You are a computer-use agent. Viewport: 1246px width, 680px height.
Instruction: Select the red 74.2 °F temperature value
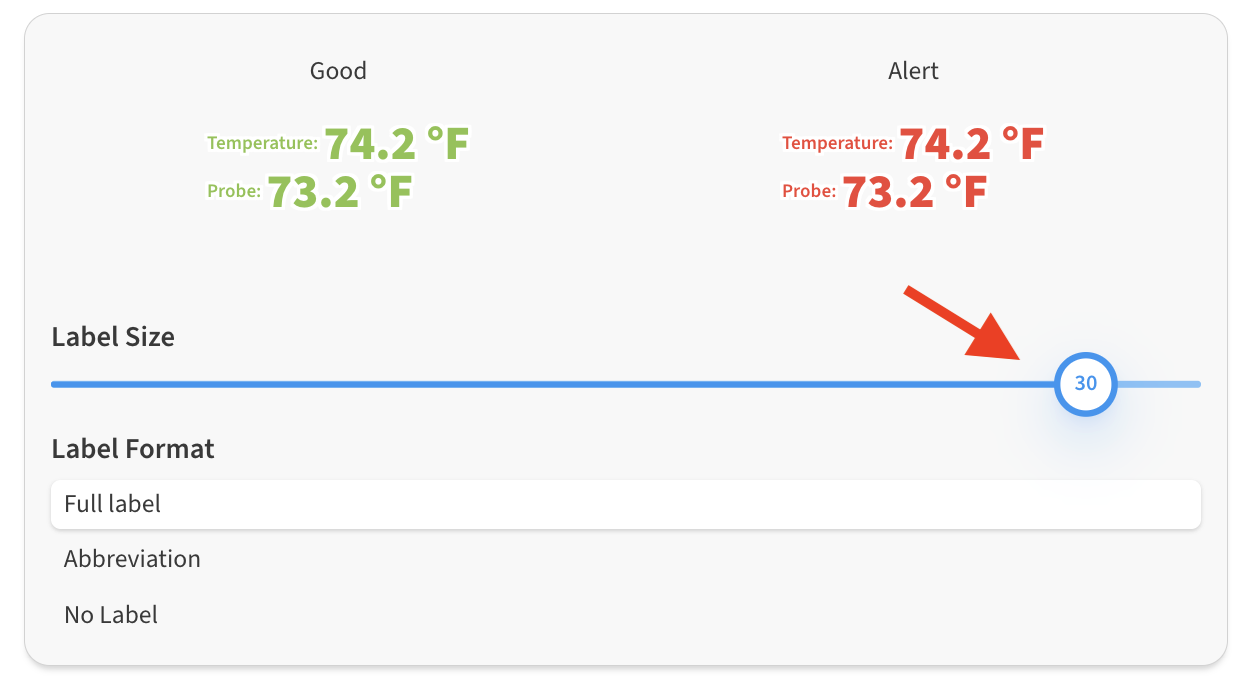971,145
